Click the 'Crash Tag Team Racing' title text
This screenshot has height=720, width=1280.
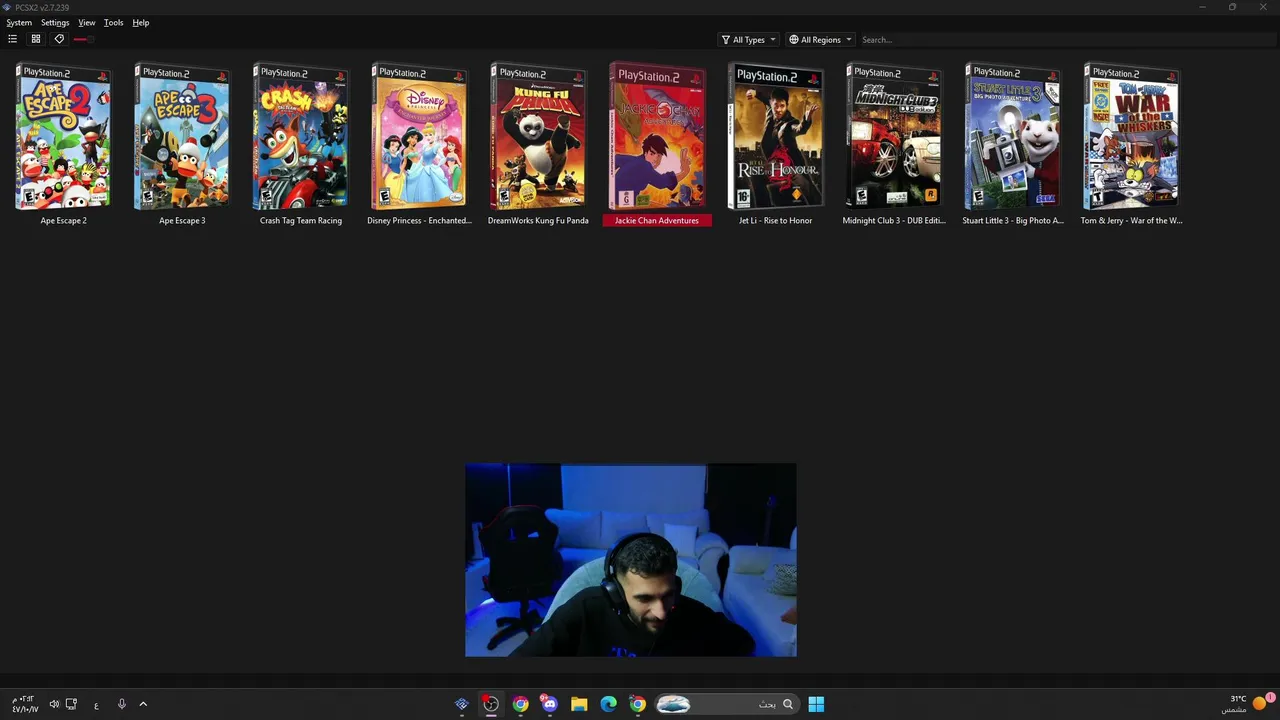[x=301, y=220]
